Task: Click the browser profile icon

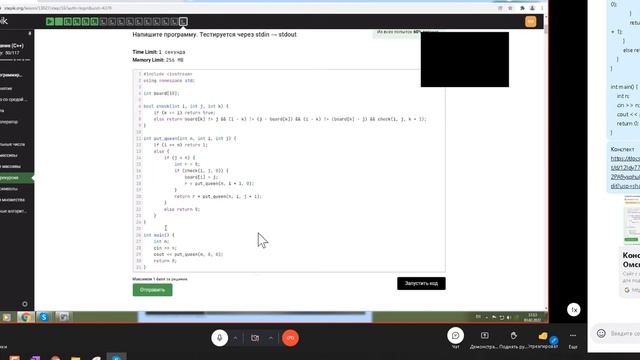Action: click(532, 8)
